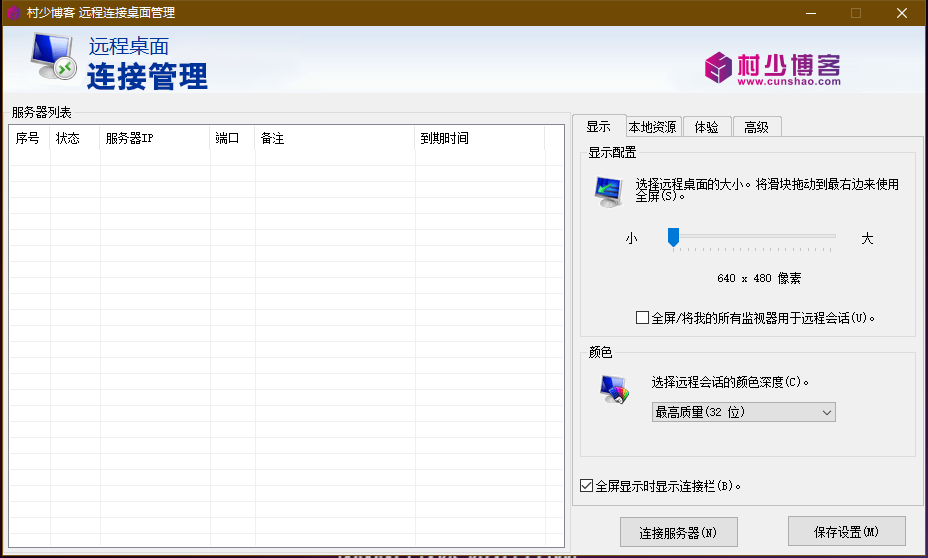Image resolution: width=928 pixels, height=558 pixels.
Task: Sort by the 服务器IP column header
Action: (x=154, y=138)
